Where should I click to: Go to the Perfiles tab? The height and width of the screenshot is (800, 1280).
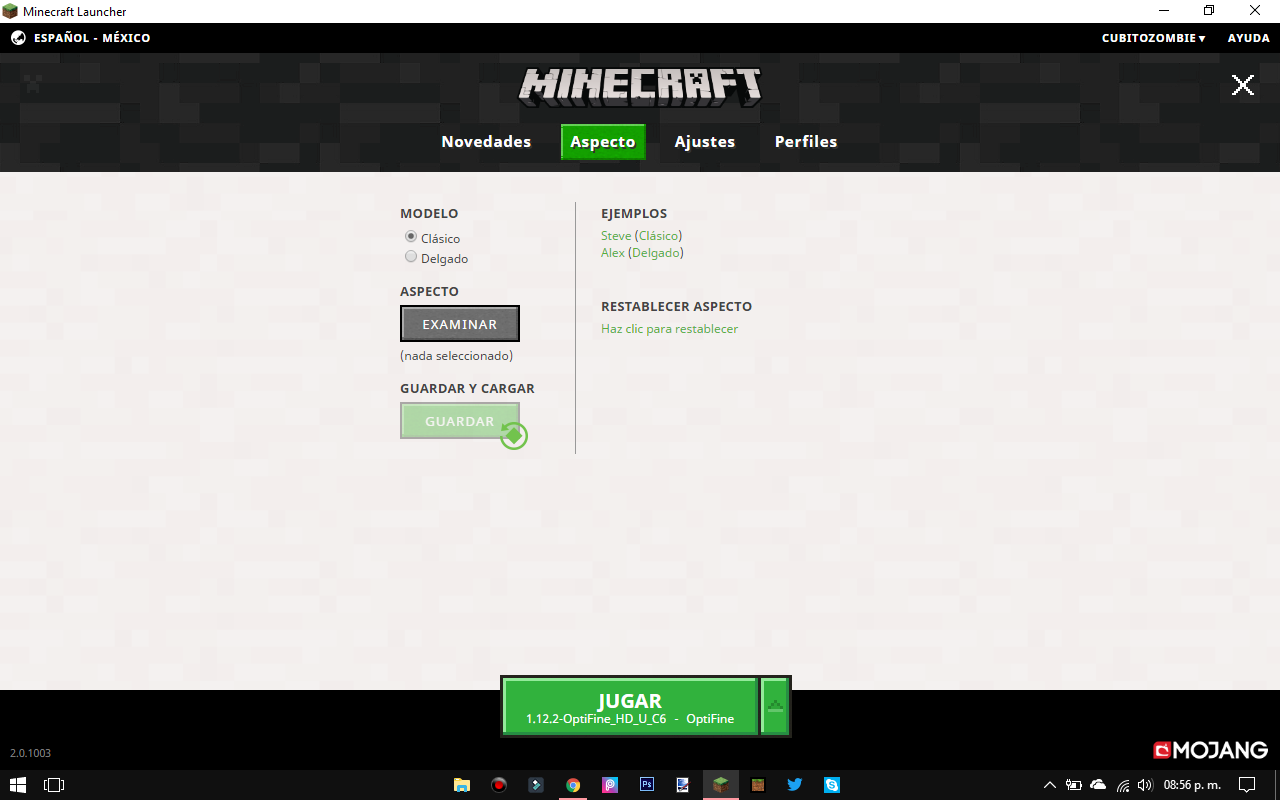(806, 142)
